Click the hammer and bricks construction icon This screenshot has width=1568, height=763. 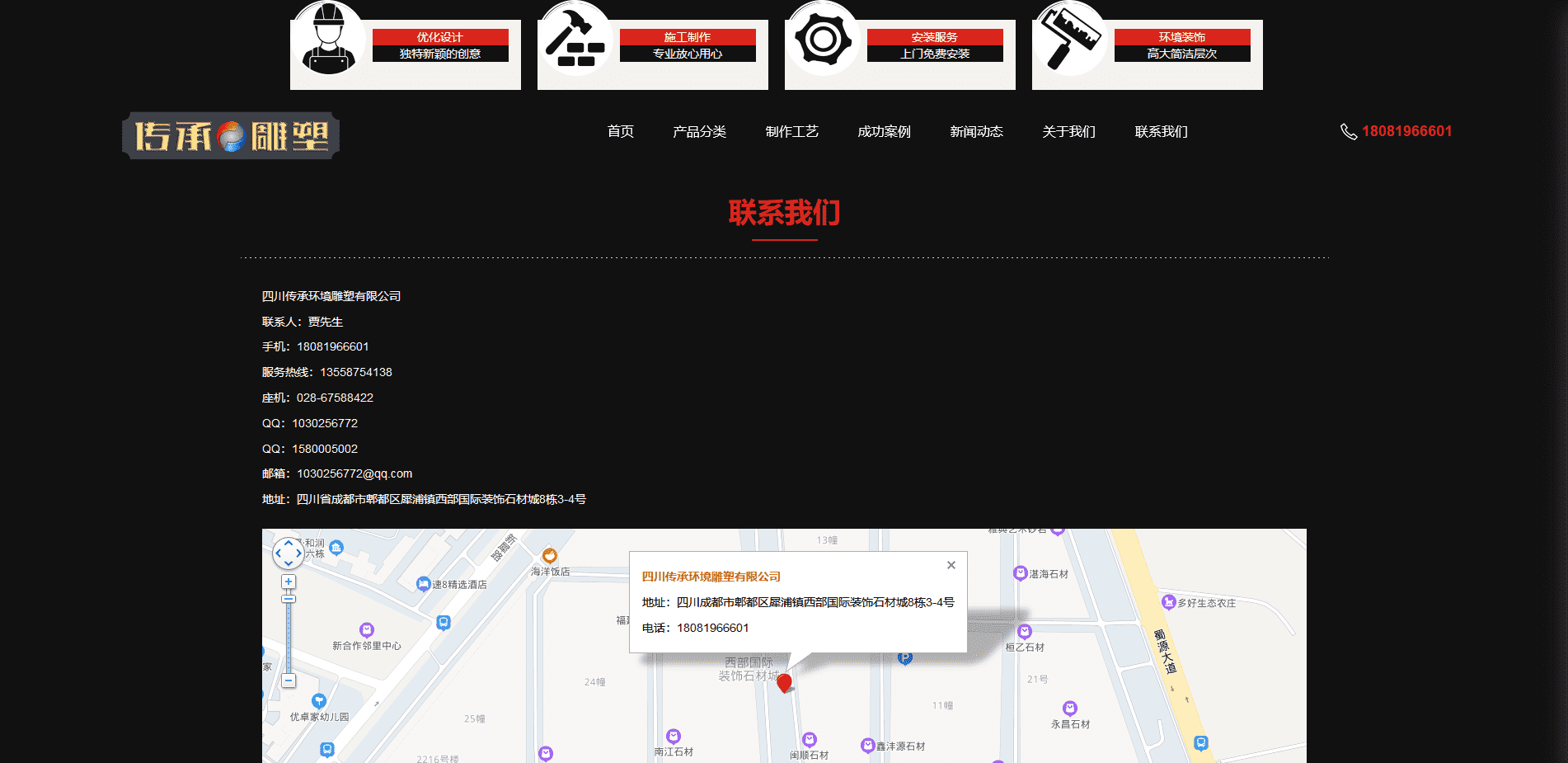[x=575, y=40]
